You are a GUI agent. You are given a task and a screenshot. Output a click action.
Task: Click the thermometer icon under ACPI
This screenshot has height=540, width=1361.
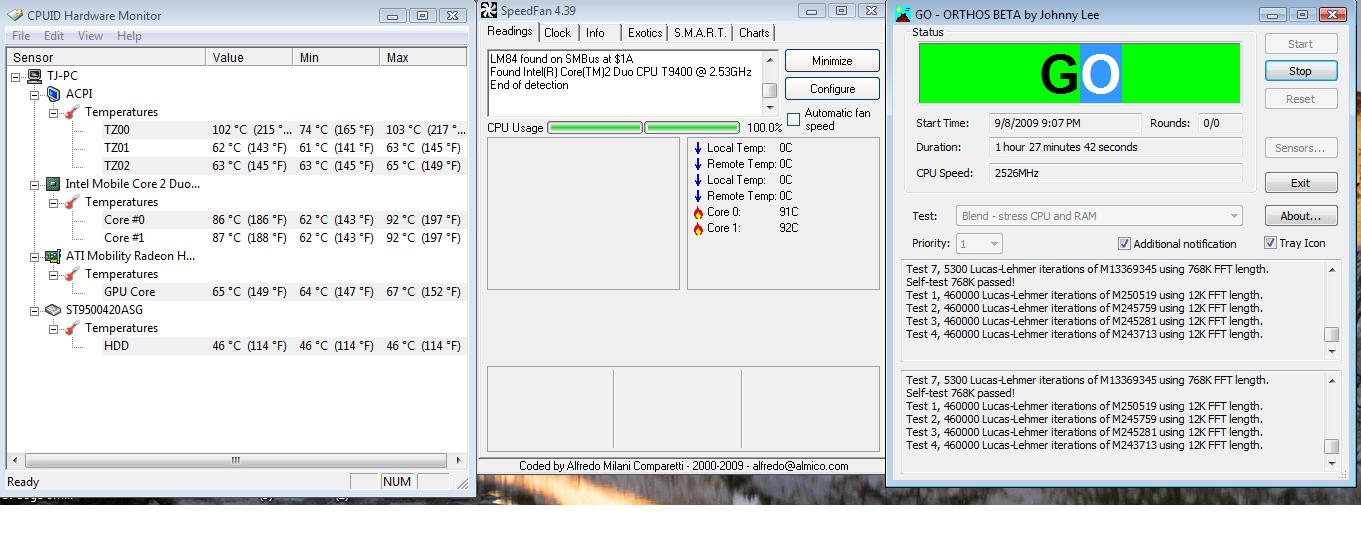72,112
